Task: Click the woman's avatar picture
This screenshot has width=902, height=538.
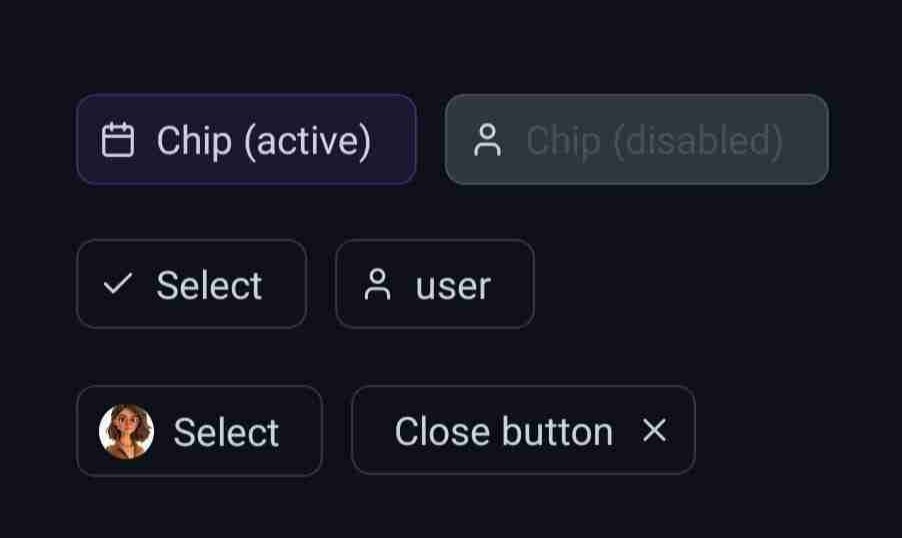Action: point(126,431)
